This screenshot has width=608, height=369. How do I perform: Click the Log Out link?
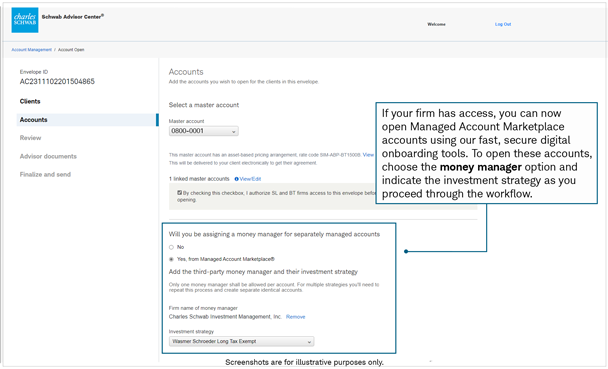[x=503, y=24]
